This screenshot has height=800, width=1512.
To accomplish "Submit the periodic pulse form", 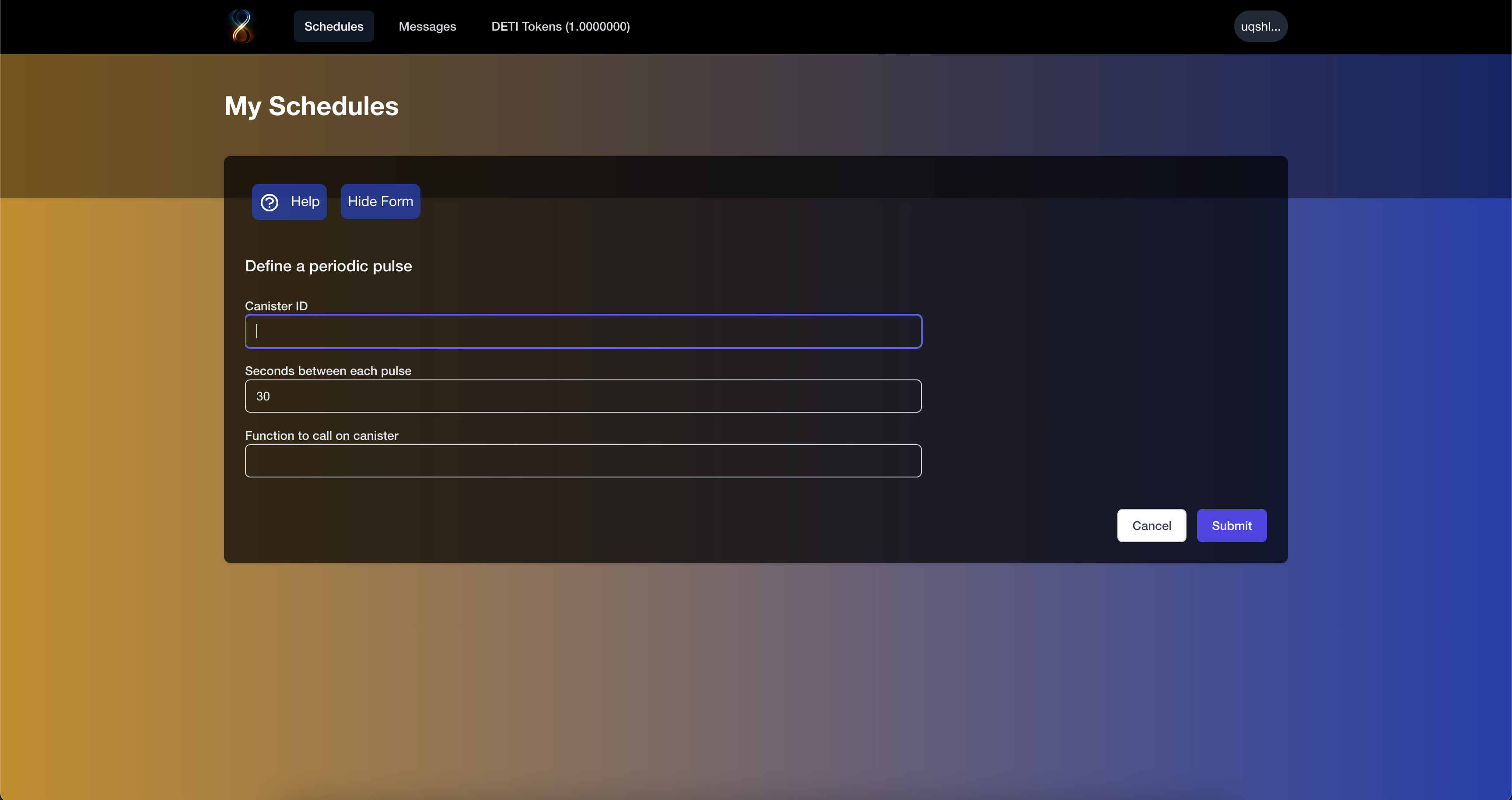I will [x=1231, y=525].
